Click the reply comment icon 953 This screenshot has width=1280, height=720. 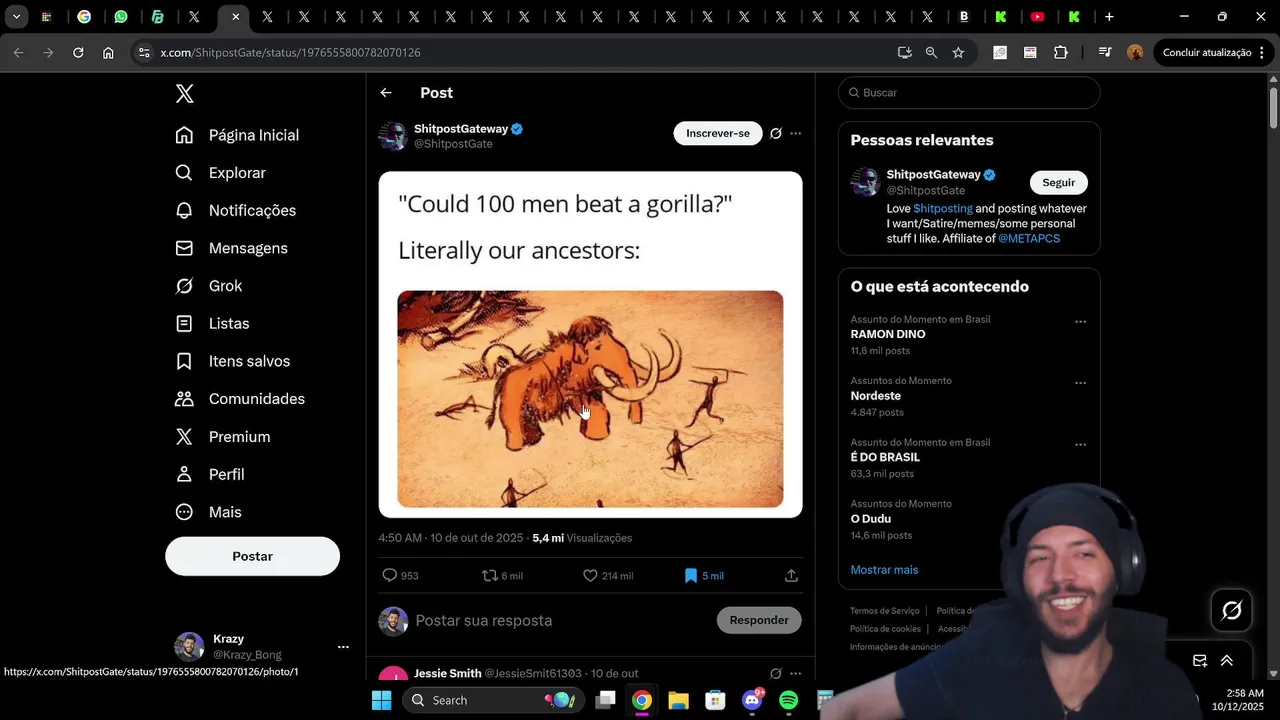click(390, 575)
